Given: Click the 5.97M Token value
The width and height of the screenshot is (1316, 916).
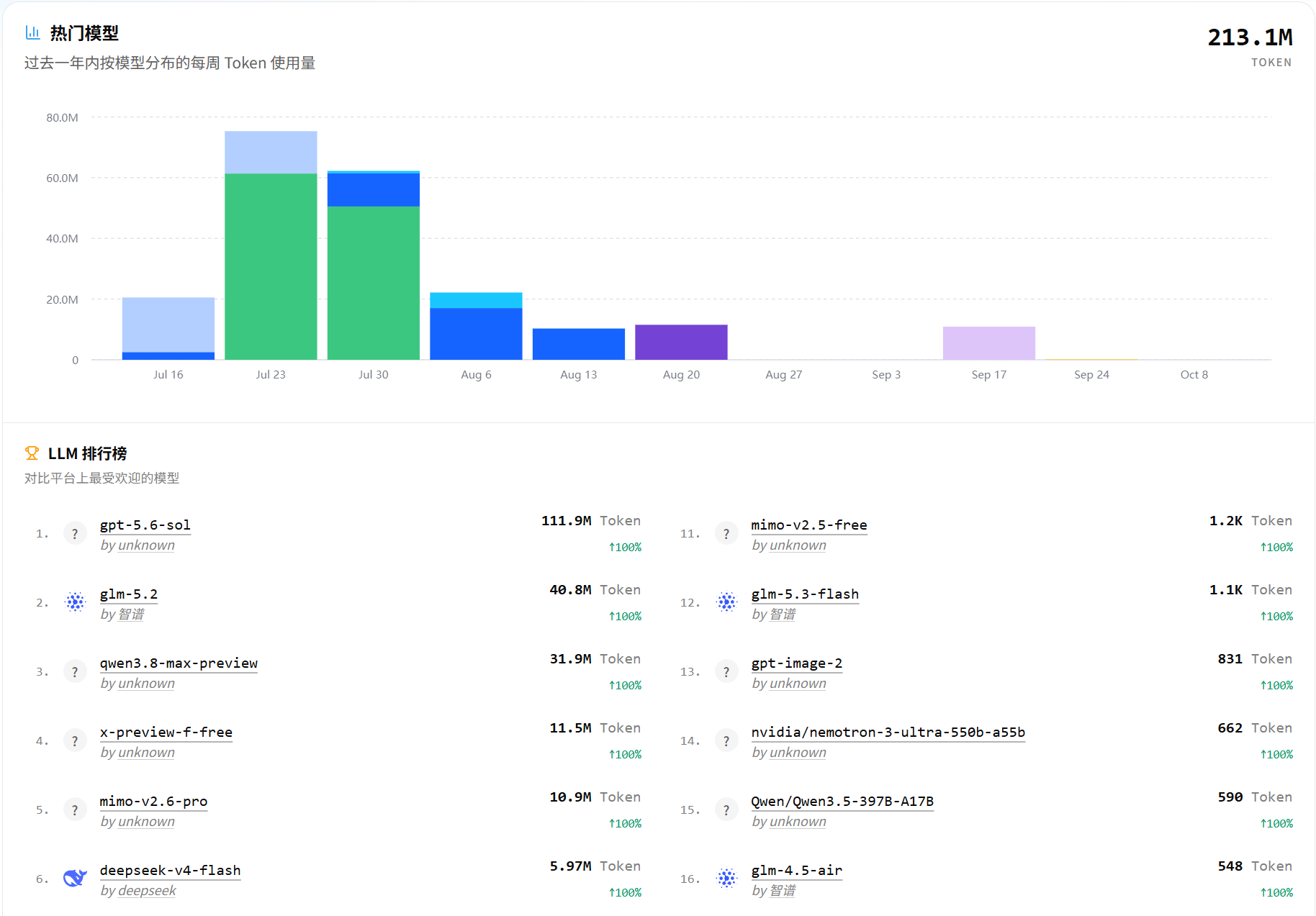Looking at the screenshot, I should 570,866.
